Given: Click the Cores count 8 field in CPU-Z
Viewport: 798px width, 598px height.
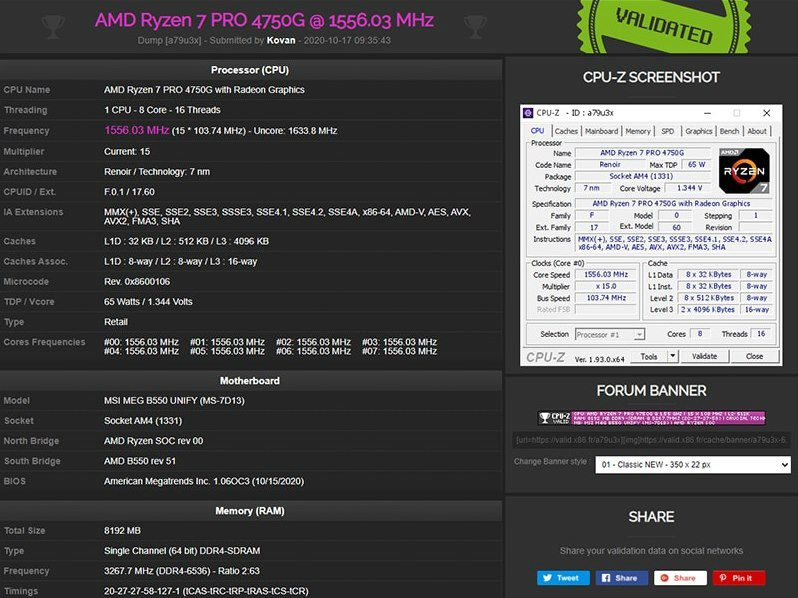Looking at the screenshot, I should click(700, 334).
